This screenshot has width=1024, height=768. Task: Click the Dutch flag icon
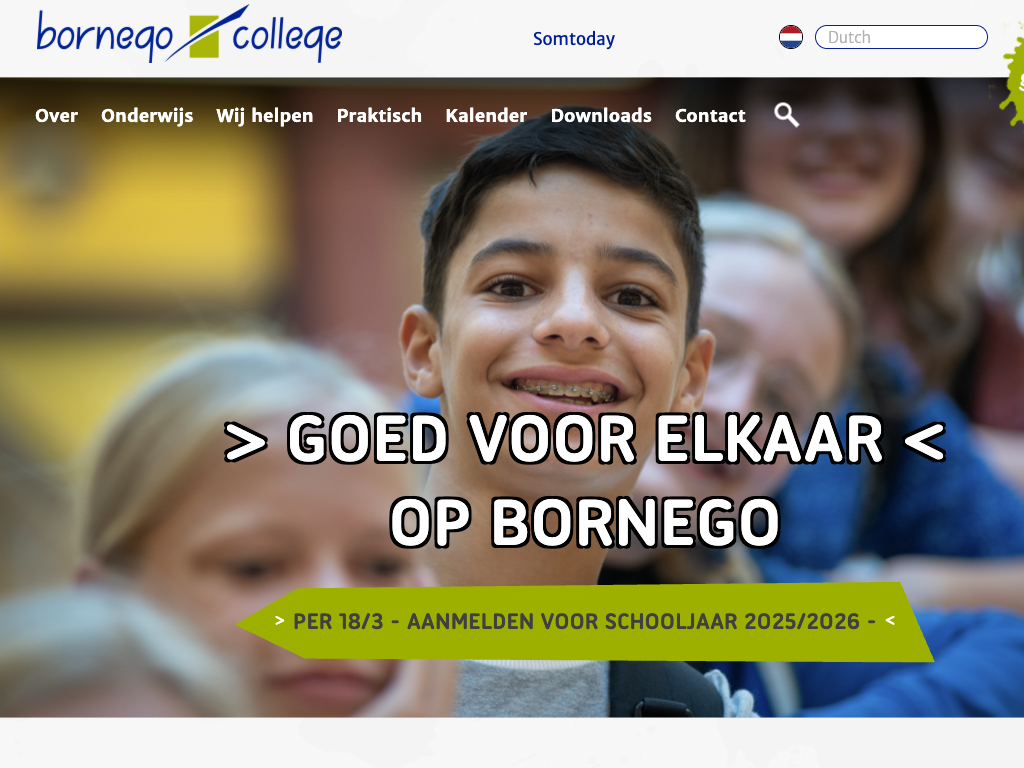click(x=791, y=37)
